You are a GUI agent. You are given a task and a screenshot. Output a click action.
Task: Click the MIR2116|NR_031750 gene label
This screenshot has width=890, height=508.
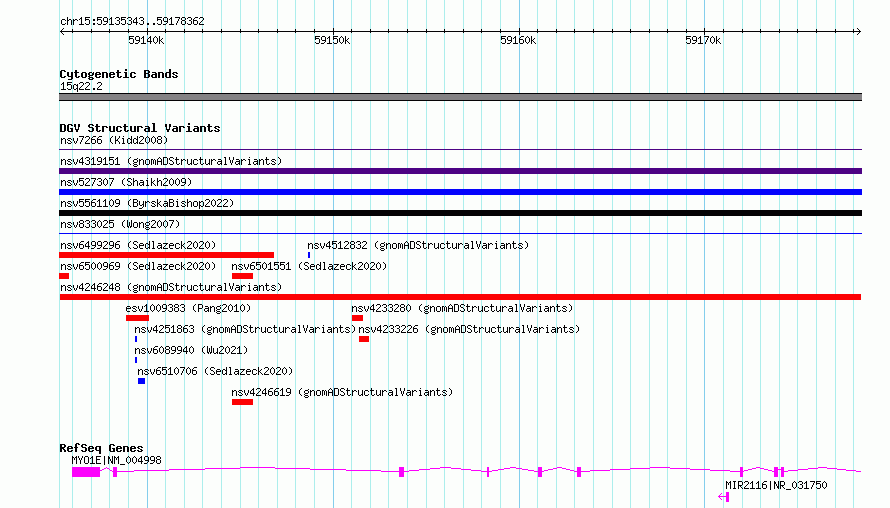[776, 485]
